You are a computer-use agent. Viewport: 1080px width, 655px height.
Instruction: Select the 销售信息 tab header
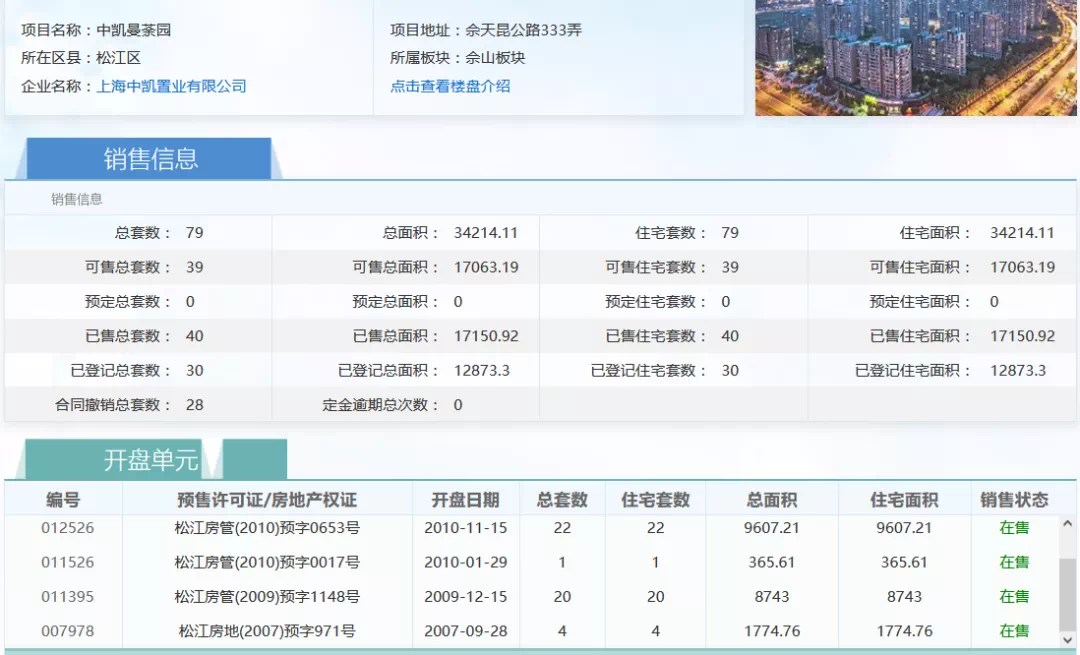pyautogui.click(x=150, y=159)
